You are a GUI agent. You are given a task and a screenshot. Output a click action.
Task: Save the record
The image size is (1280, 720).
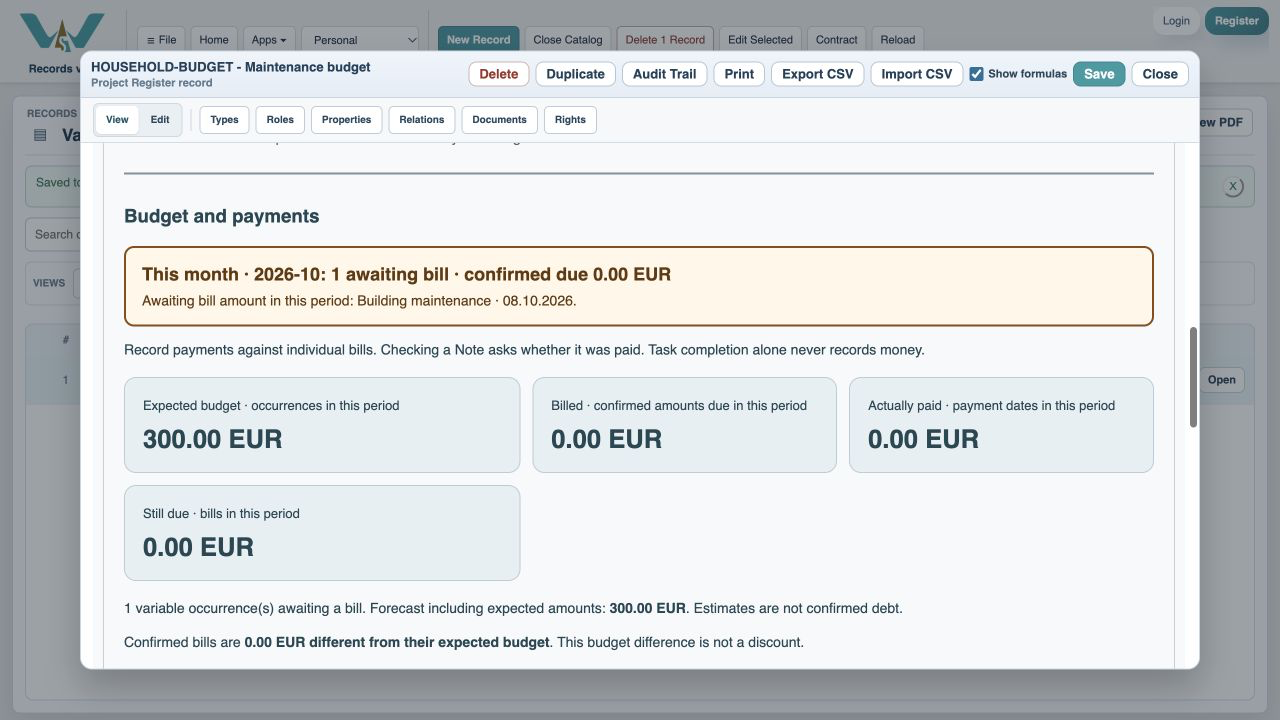coord(1099,74)
